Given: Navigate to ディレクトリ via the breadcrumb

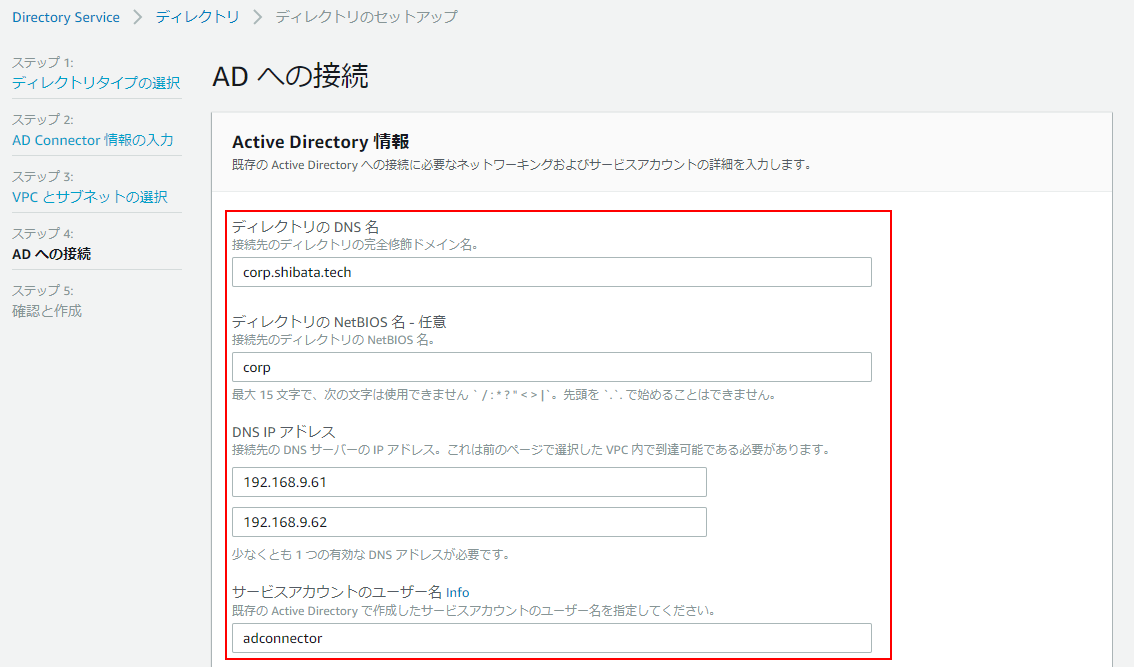Looking at the screenshot, I should [197, 16].
